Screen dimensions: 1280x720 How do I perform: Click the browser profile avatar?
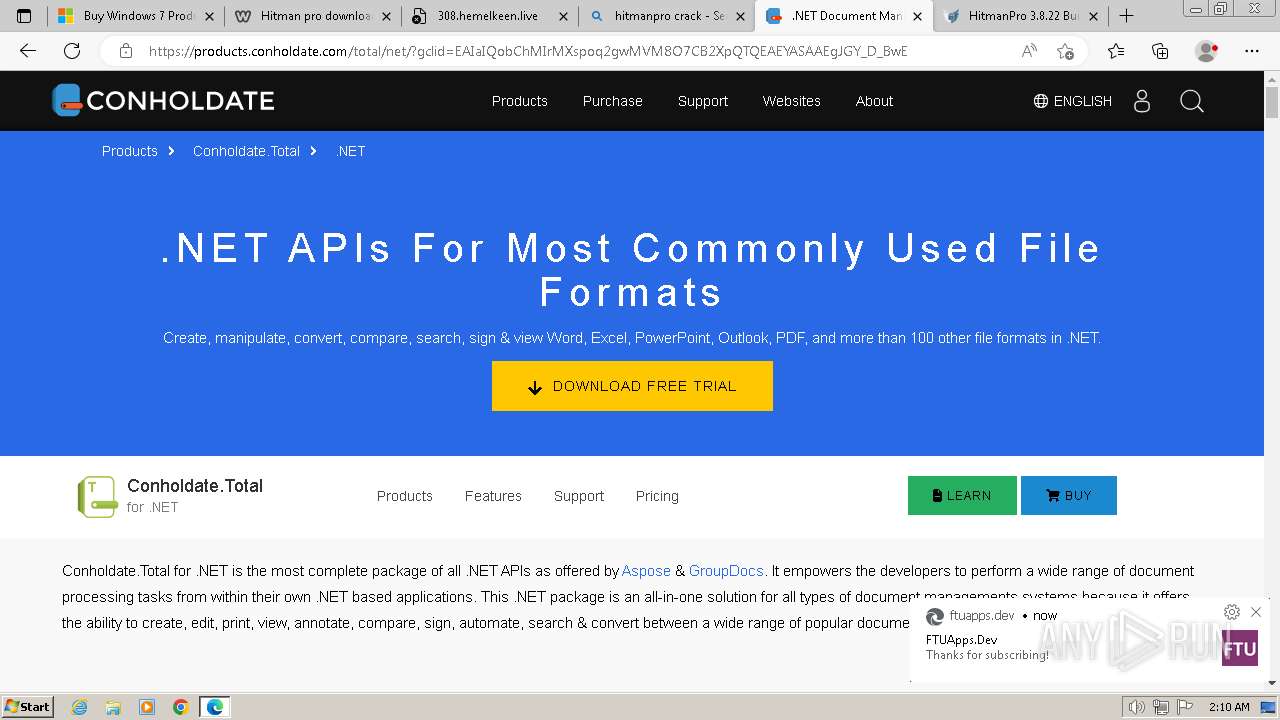1207,51
